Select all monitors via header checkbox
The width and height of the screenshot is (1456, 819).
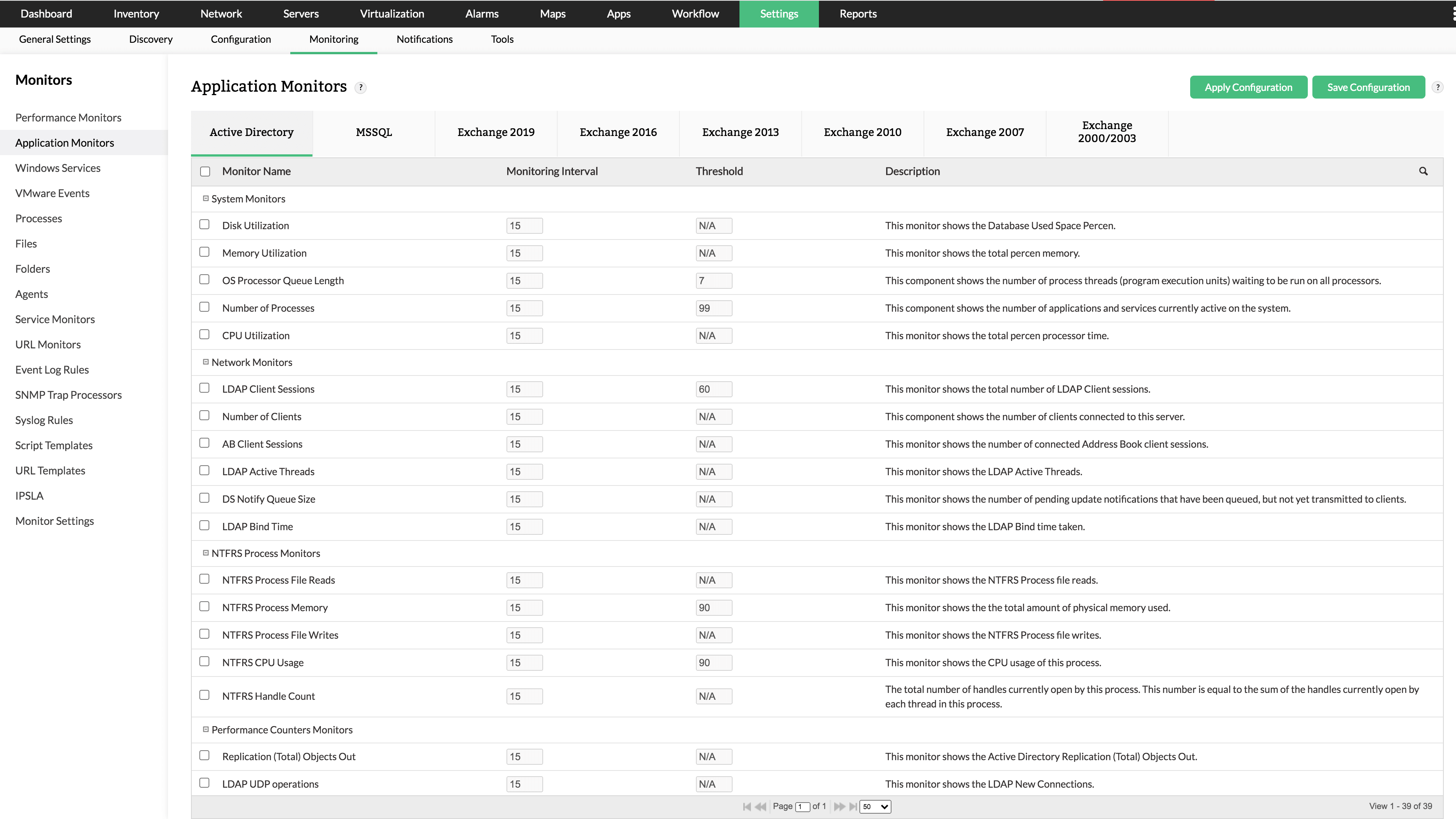(205, 171)
